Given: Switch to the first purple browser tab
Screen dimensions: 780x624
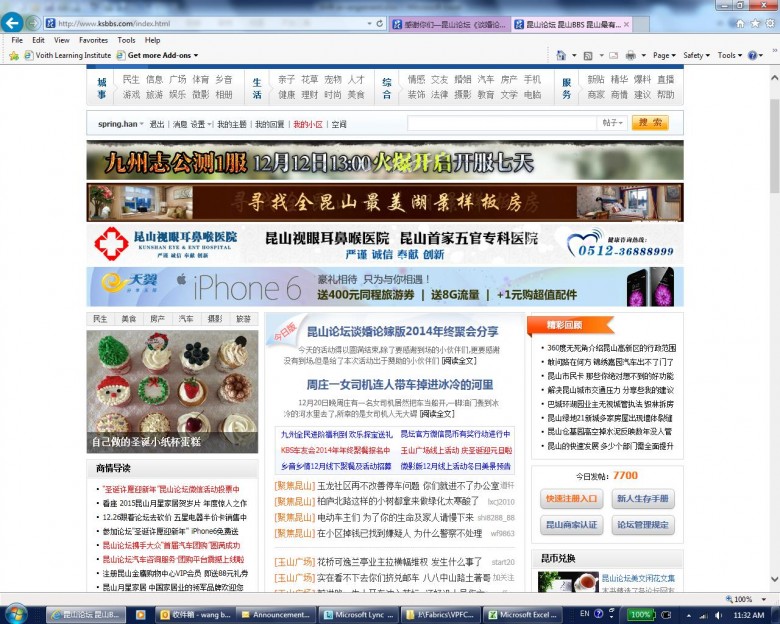Looking at the screenshot, I should tap(449, 24).
